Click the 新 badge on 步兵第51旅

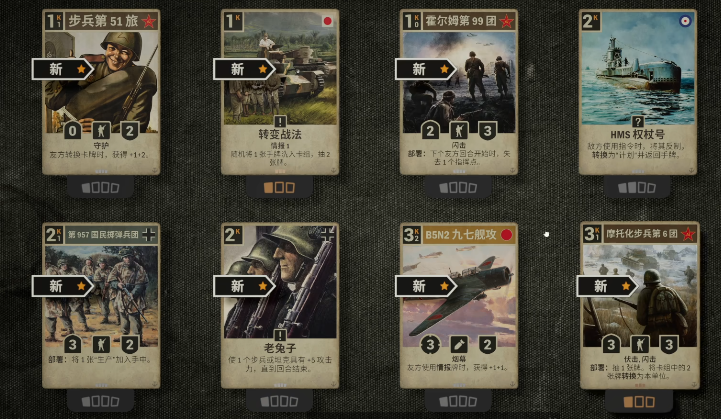(x=63, y=69)
